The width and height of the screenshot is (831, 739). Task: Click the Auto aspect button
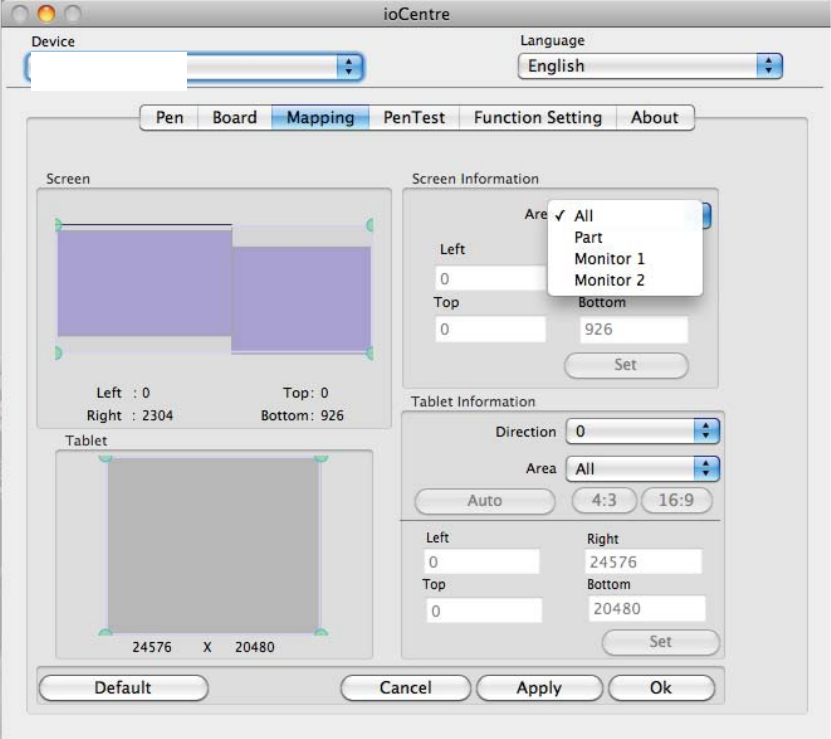(484, 500)
